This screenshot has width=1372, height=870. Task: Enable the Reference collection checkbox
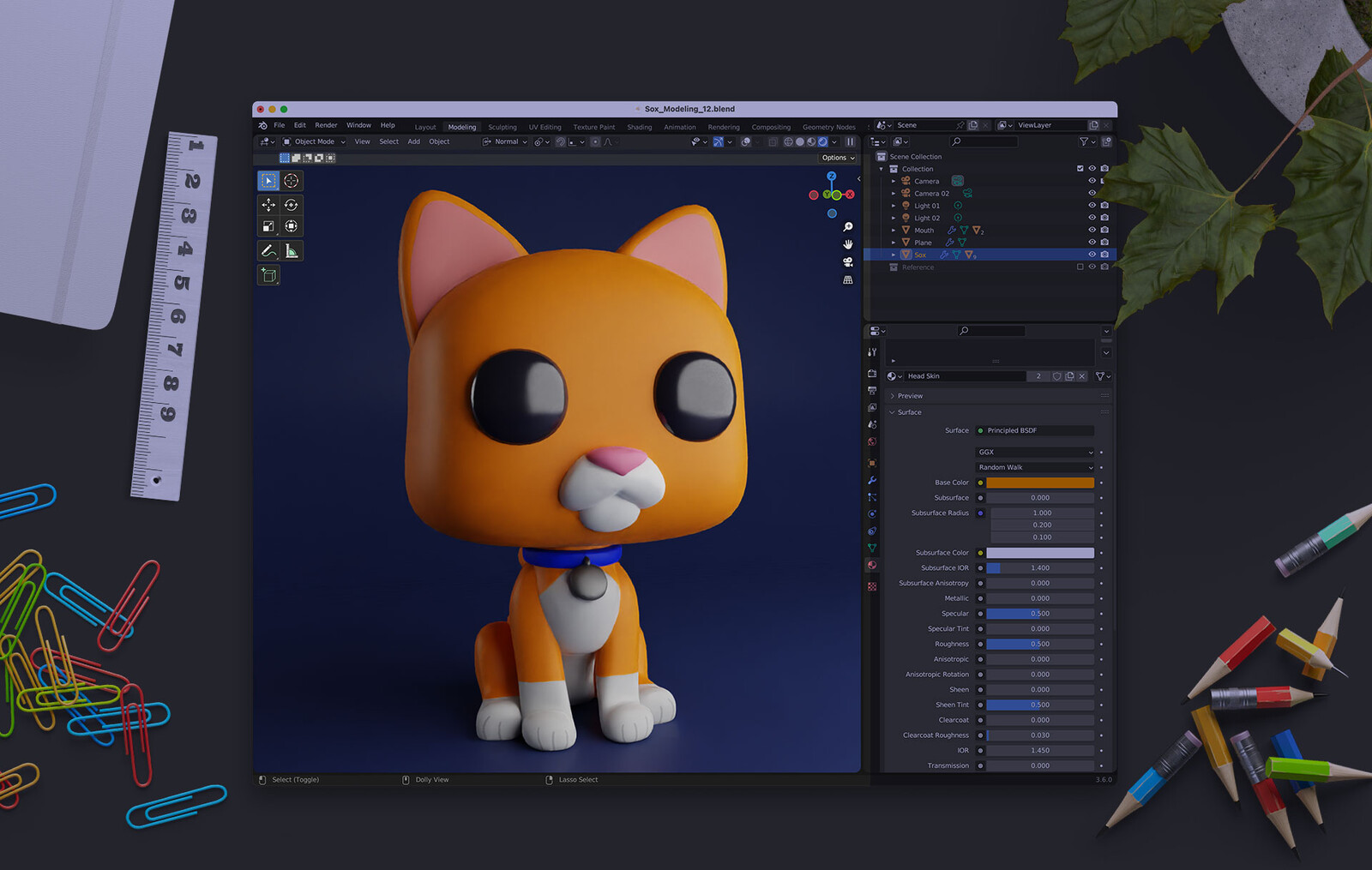1080,267
